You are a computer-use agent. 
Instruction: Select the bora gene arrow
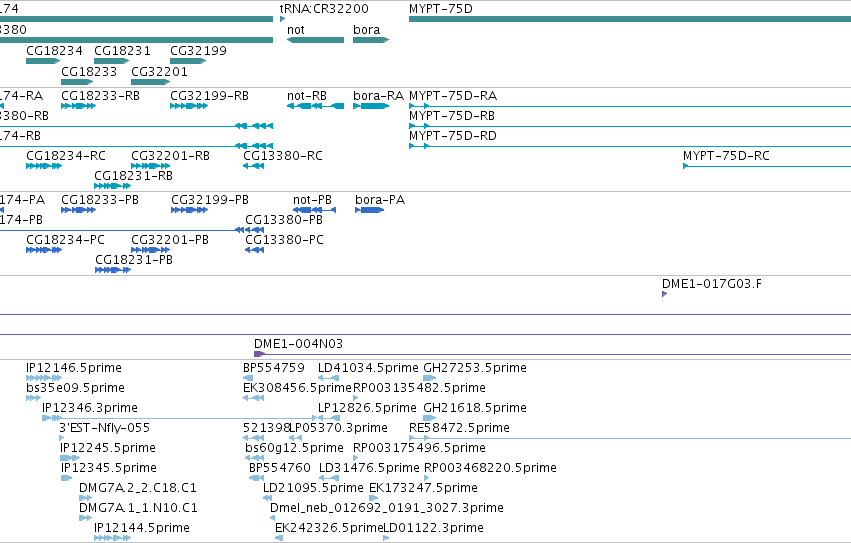coord(371,40)
